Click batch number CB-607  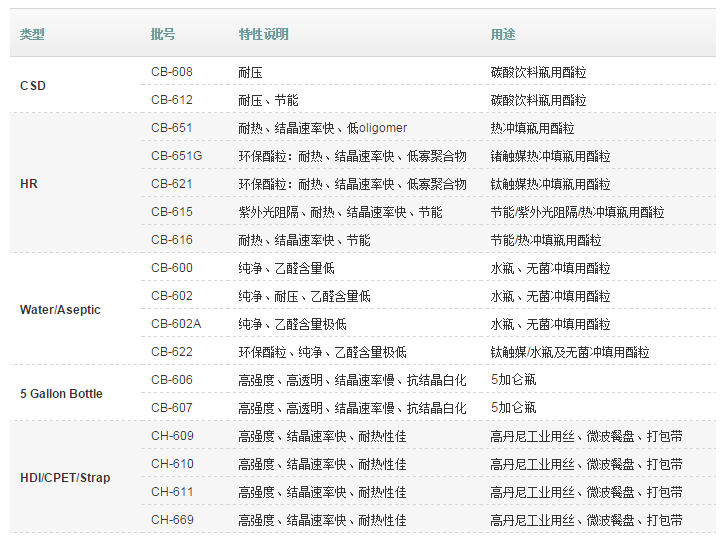coord(172,408)
